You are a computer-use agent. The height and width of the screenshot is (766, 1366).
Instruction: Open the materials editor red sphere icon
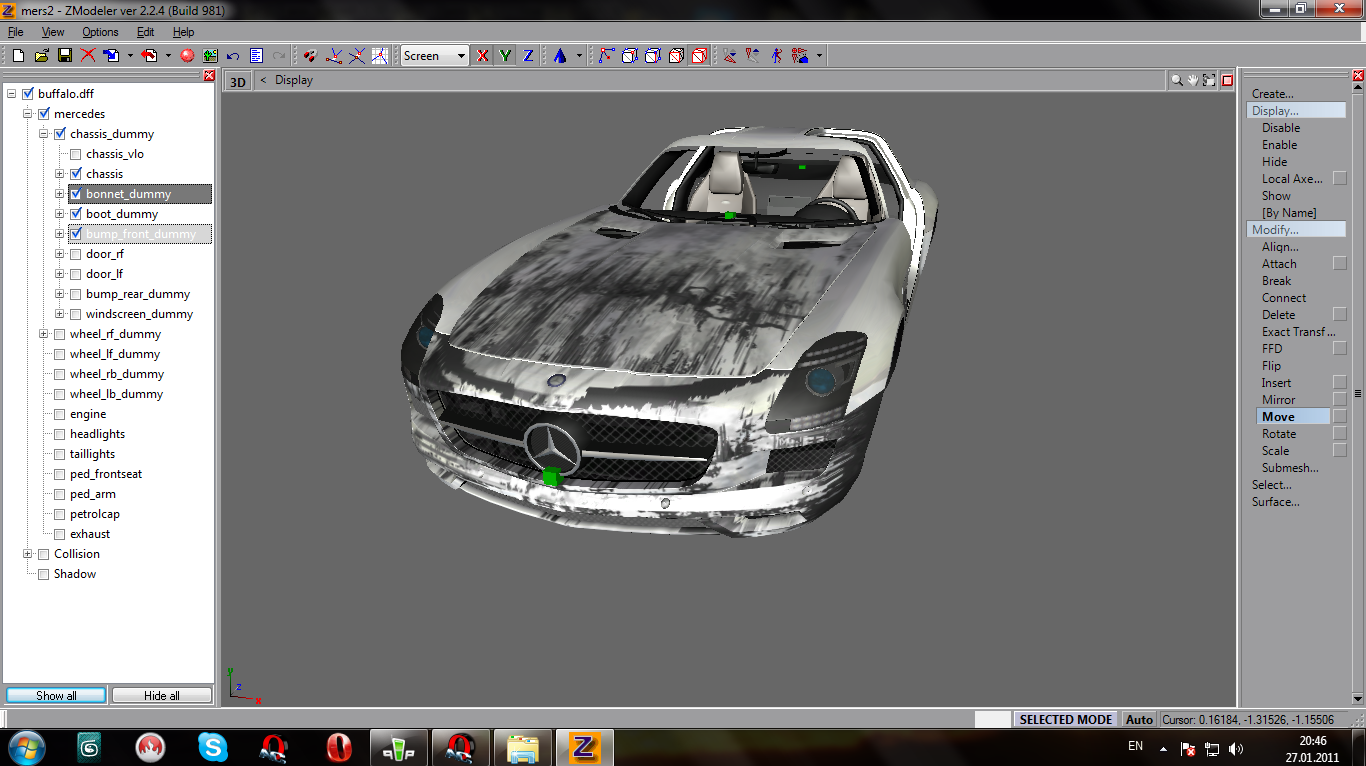click(187, 56)
